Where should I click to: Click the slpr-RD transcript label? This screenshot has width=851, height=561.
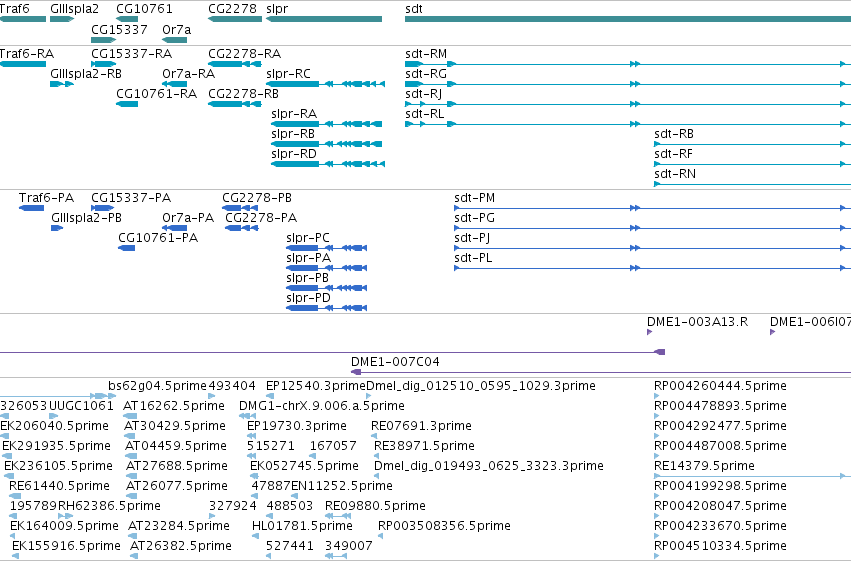coord(294,154)
